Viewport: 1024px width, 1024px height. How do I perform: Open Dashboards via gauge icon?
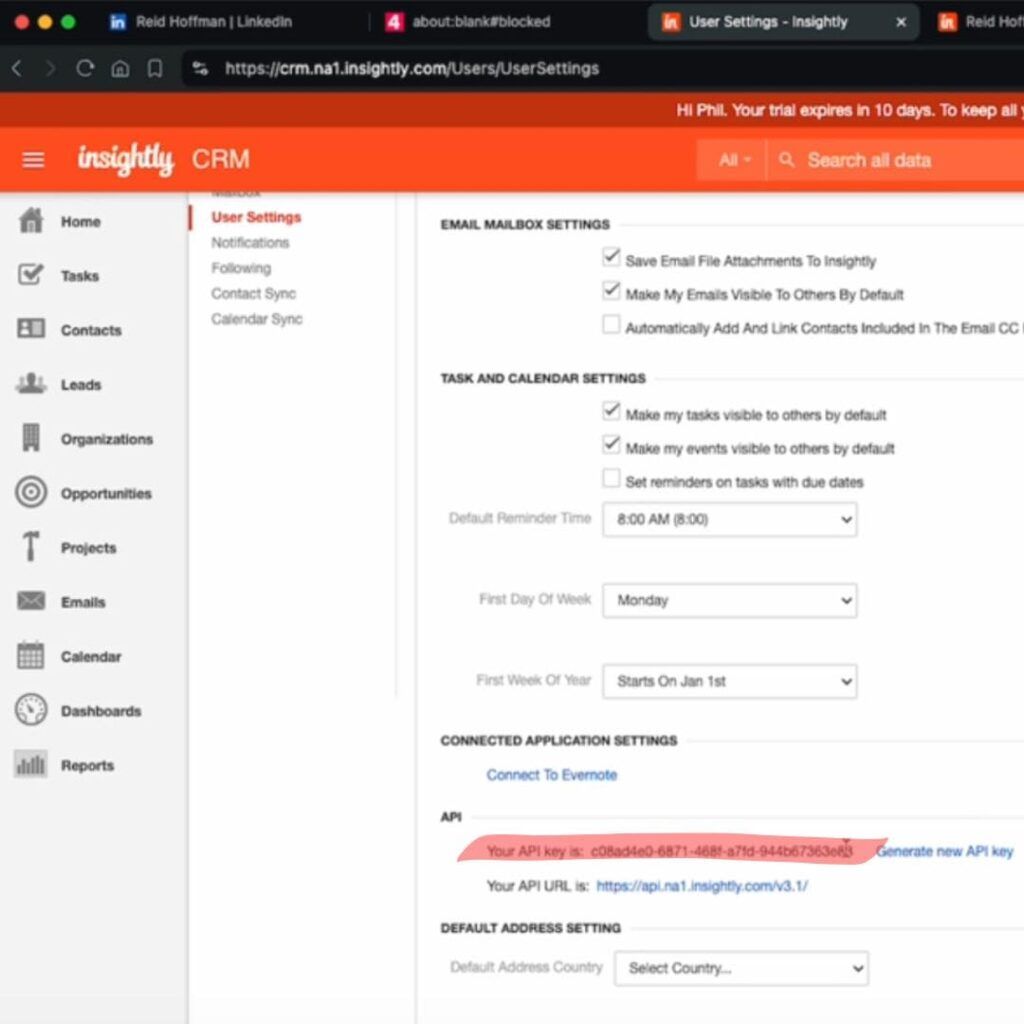pyautogui.click(x=32, y=710)
